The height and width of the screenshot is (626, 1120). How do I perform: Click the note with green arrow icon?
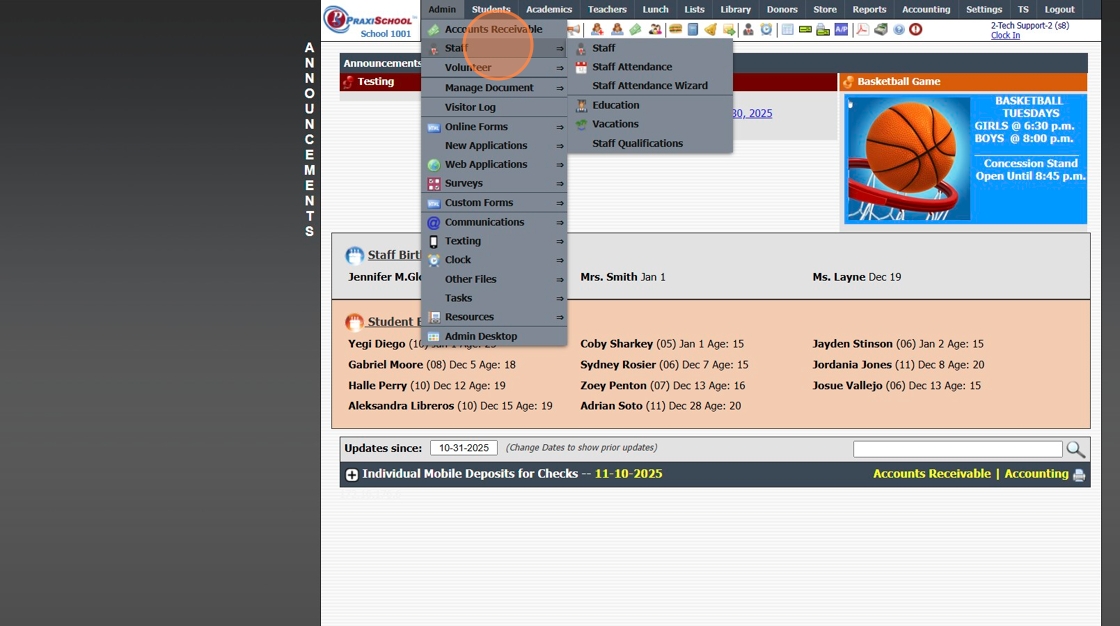click(729, 29)
